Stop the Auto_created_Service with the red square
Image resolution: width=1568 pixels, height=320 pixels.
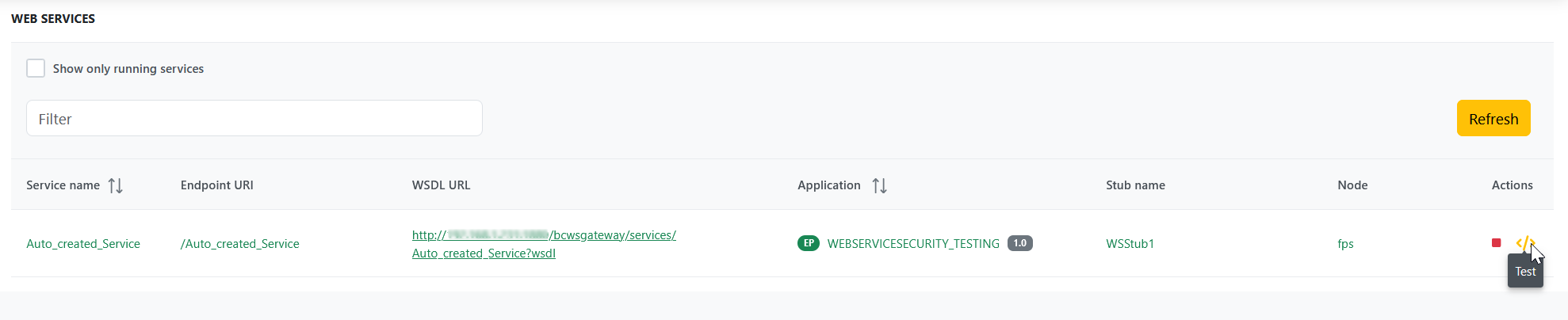[1496, 243]
